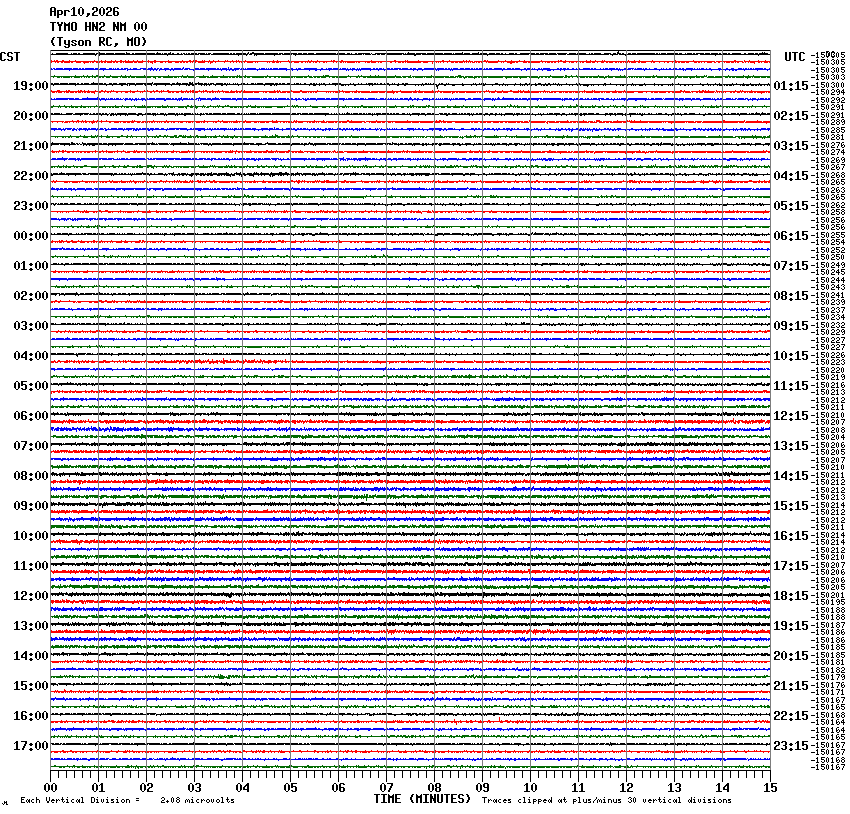Click the 06:00 CST row label

click(30, 416)
